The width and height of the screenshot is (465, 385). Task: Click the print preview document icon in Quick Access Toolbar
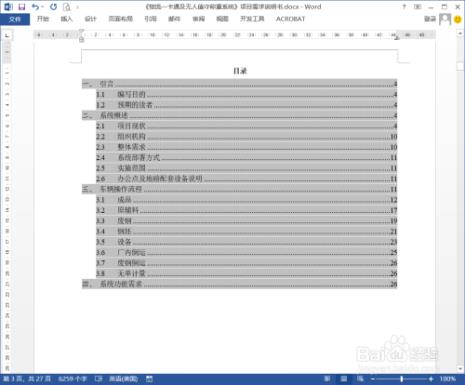click(x=67, y=7)
